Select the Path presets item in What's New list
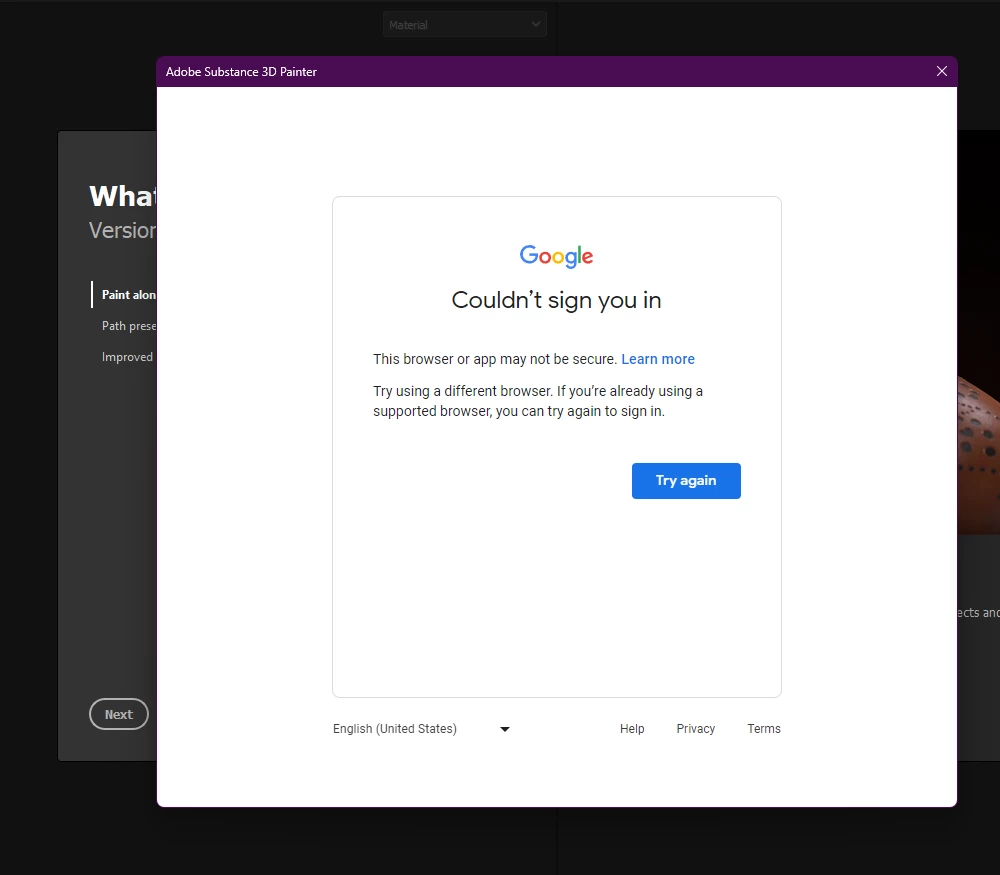Viewport: 1000px width, 875px height. [129, 326]
